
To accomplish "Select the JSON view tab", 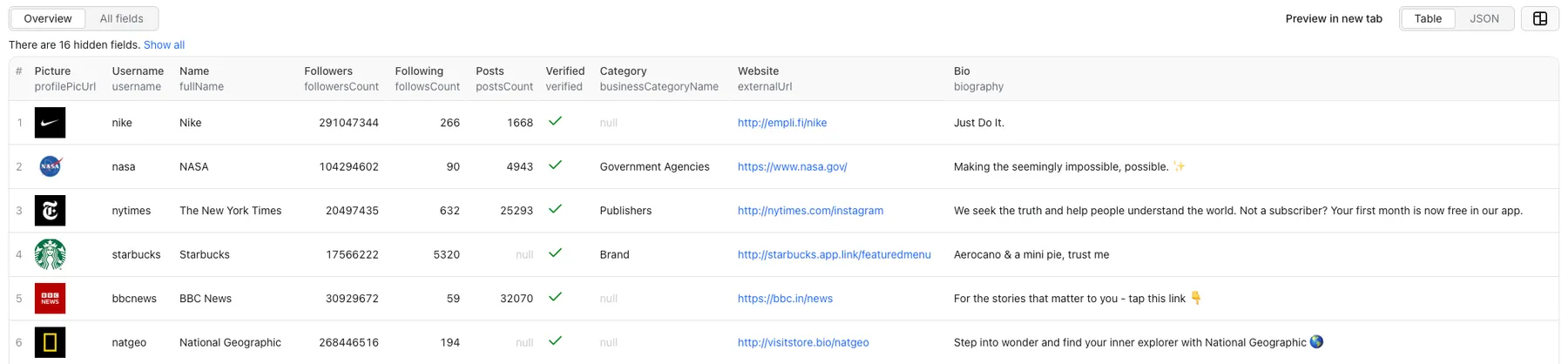I will point(1484,18).
